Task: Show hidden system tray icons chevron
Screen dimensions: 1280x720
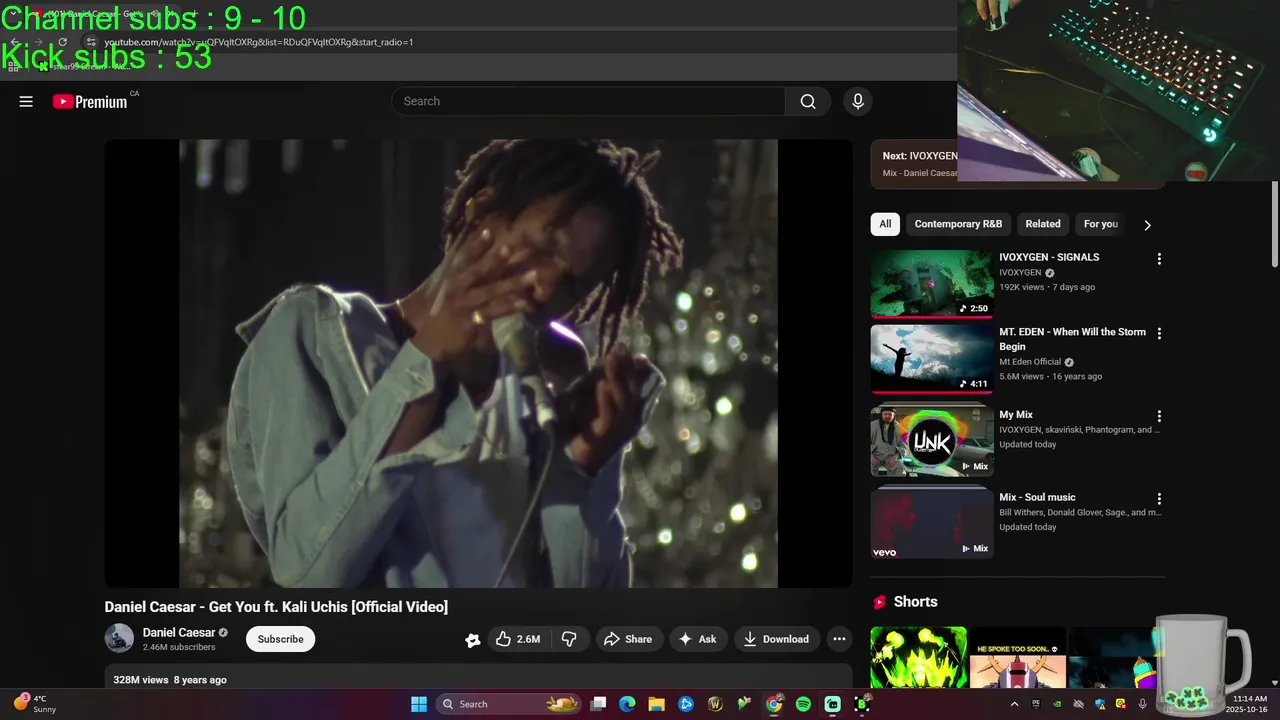Action: pos(1015,704)
